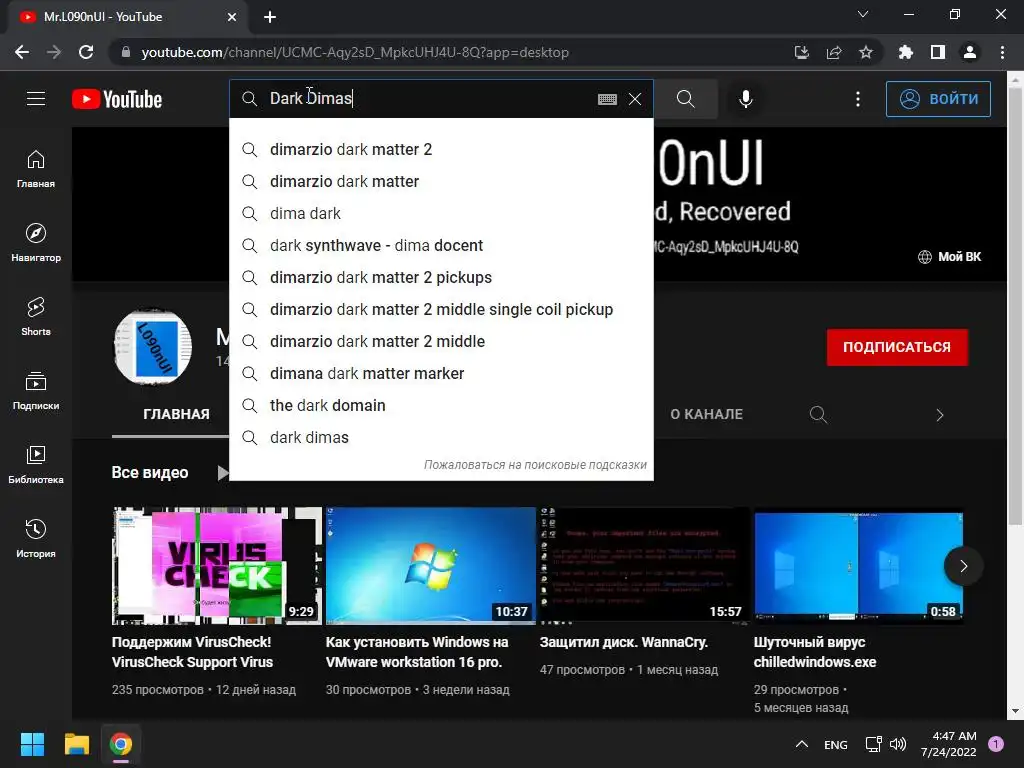Viewport: 1024px width, 768px height.
Task: Open the VirusCheck video thumbnail
Action: pos(217,566)
